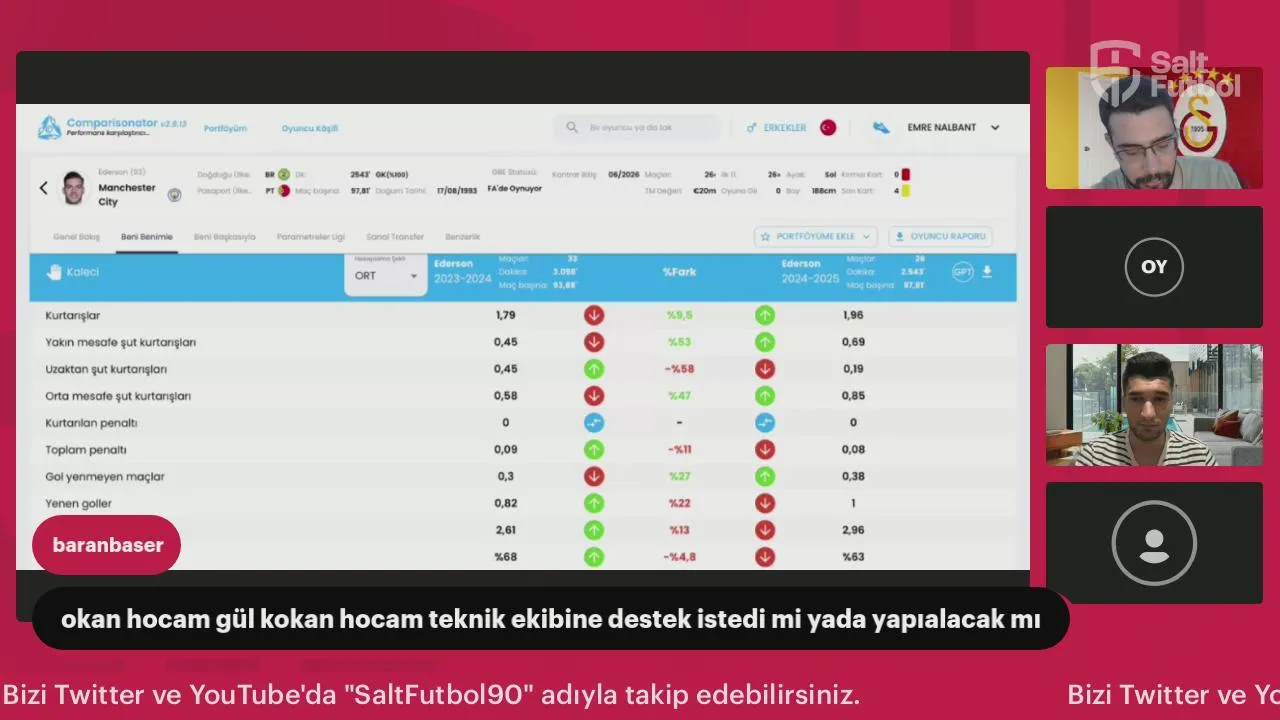Click Ederson's player photo
Screen dimensions: 1280x720
(x=74, y=188)
